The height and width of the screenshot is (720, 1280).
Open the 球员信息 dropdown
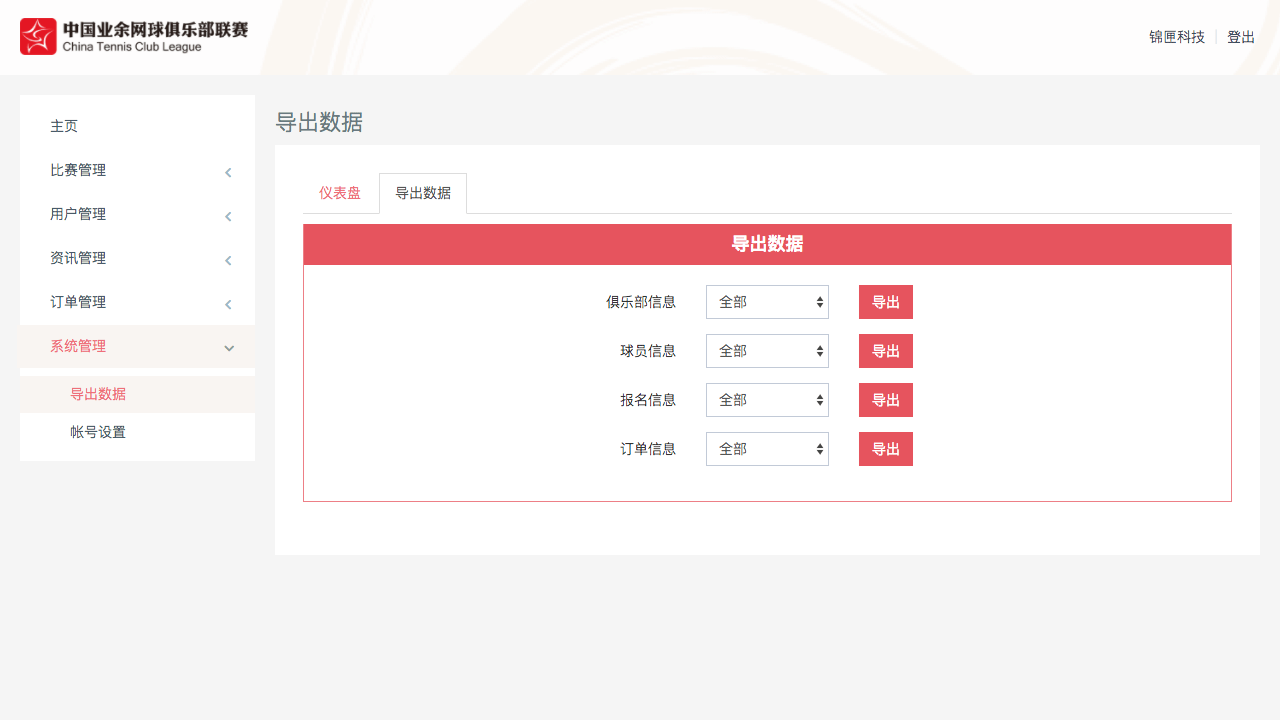767,351
